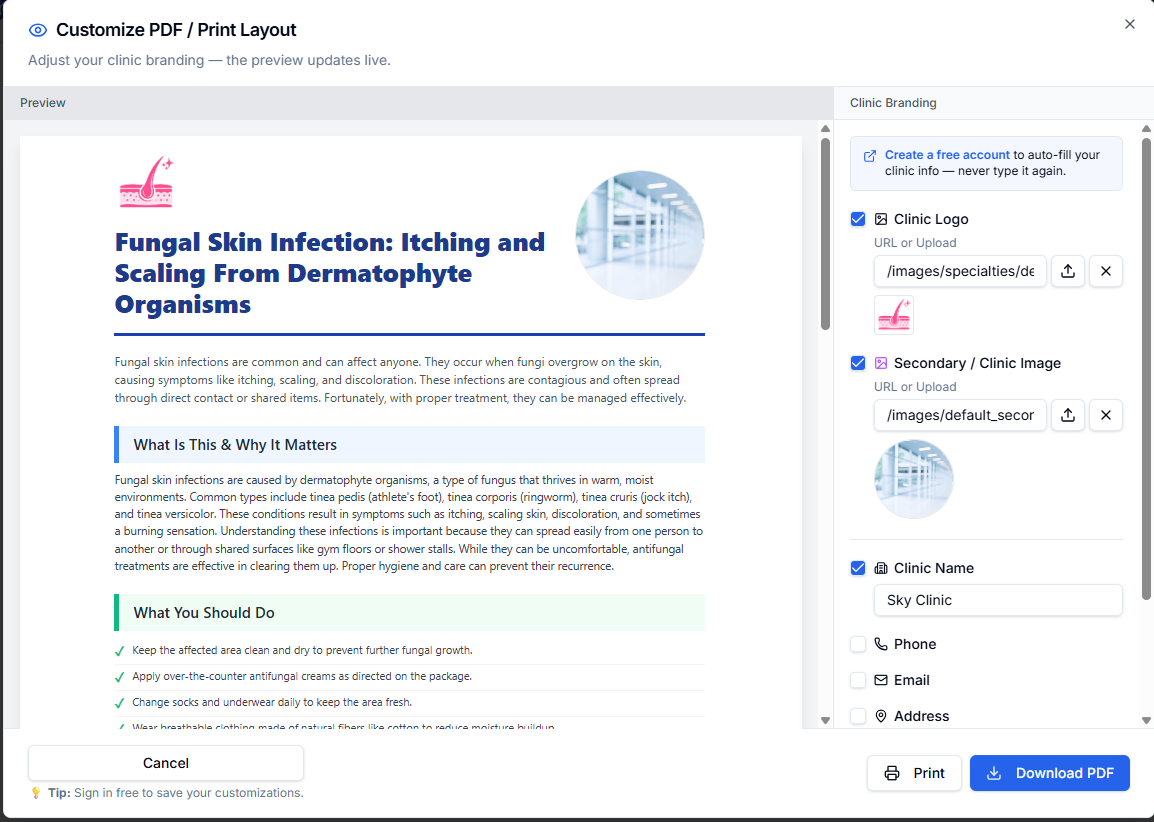Image resolution: width=1154 pixels, height=822 pixels.
Task: Click the What You Should Do heading
Action: [409, 613]
